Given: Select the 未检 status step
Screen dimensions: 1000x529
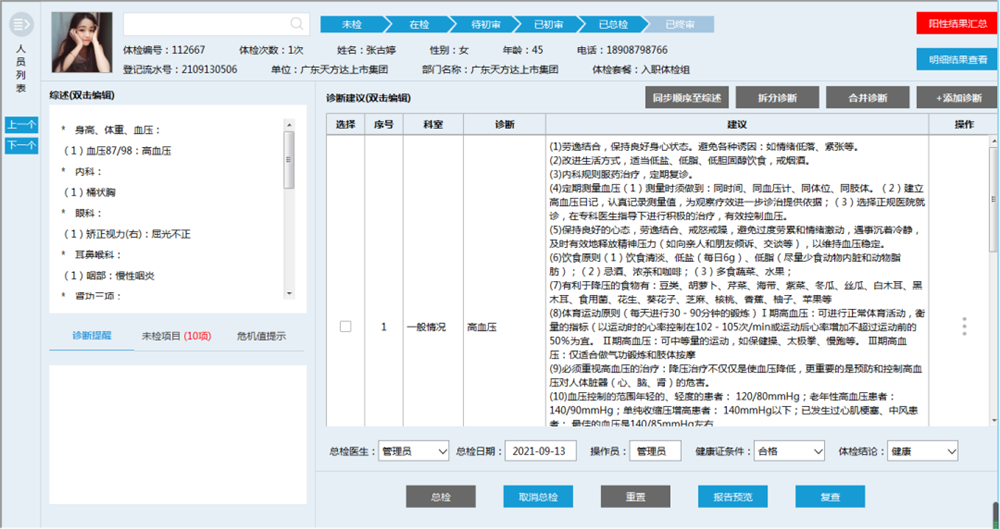Looking at the screenshot, I should click(x=353, y=24).
